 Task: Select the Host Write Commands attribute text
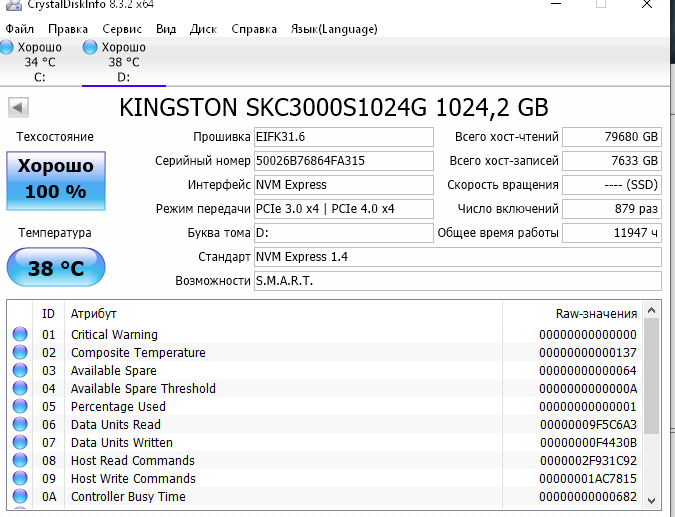point(133,479)
